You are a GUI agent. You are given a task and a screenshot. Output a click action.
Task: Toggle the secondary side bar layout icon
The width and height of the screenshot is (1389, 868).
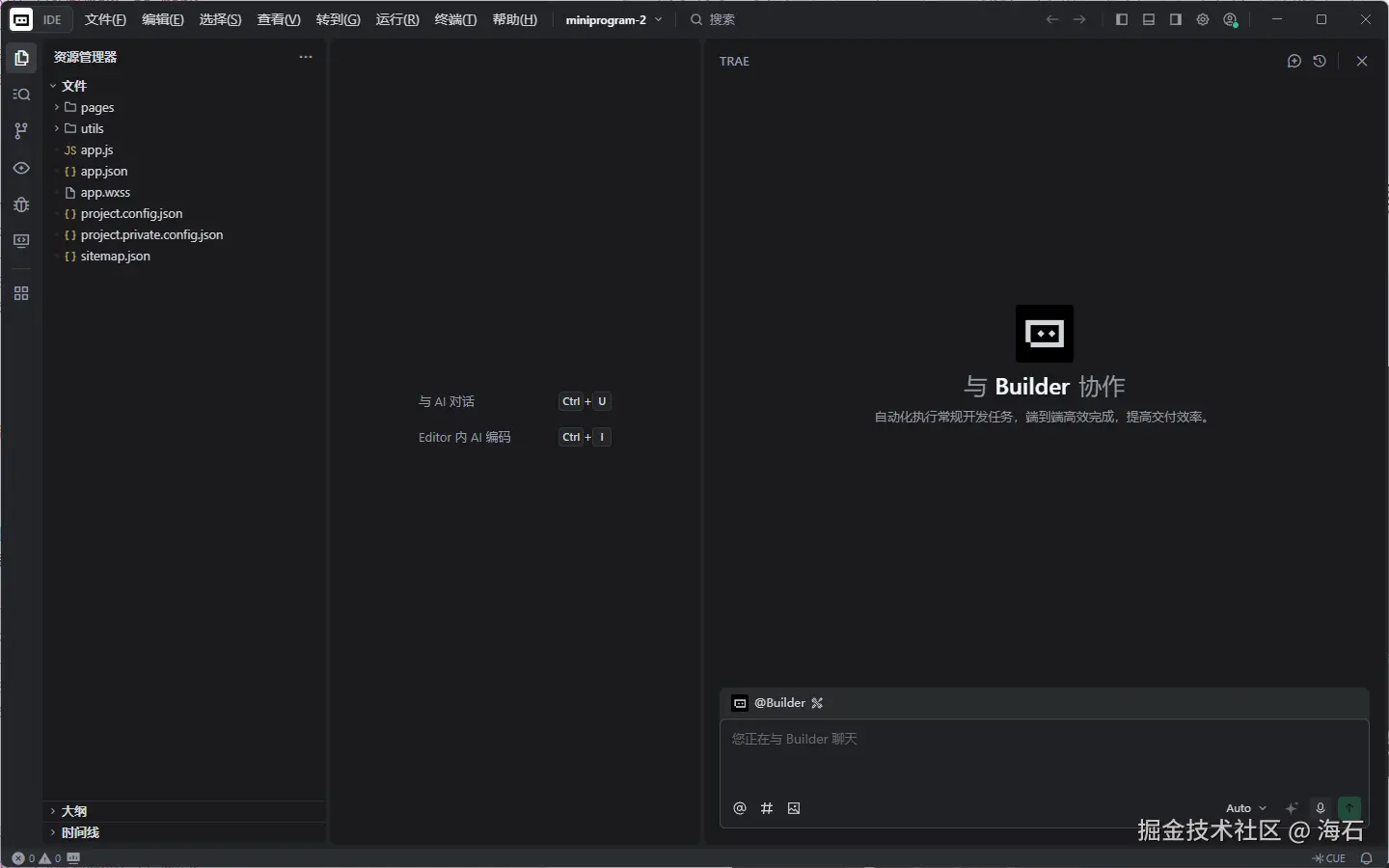click(1176, 19)
